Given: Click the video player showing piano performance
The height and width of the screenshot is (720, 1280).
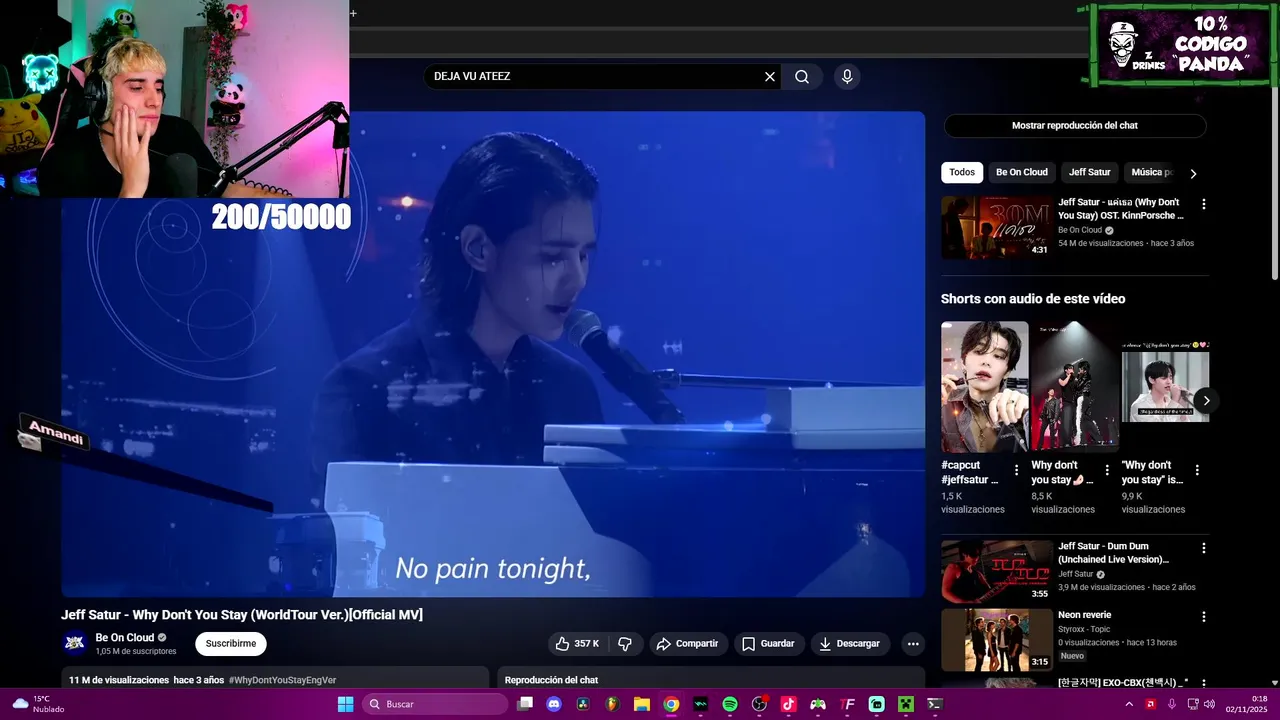Looking at the screenshot, I should [493, 354].
